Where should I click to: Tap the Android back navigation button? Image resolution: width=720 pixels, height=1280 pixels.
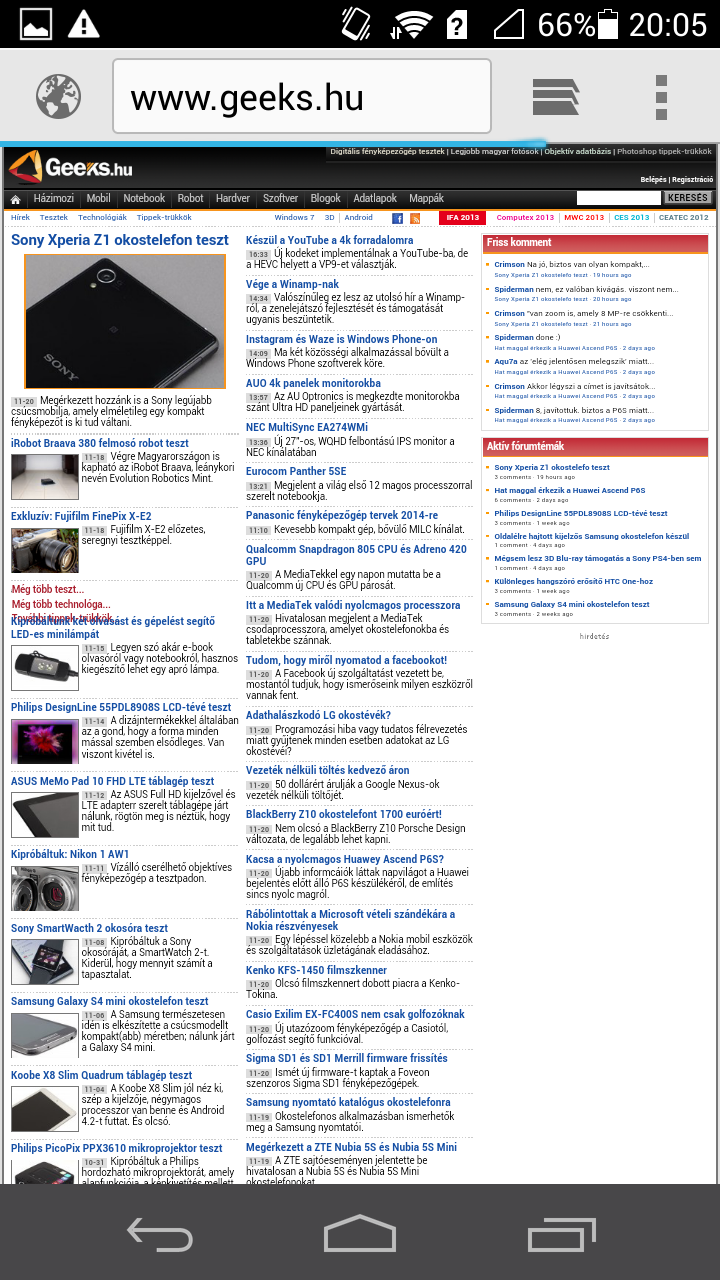tap(160, 1234)
